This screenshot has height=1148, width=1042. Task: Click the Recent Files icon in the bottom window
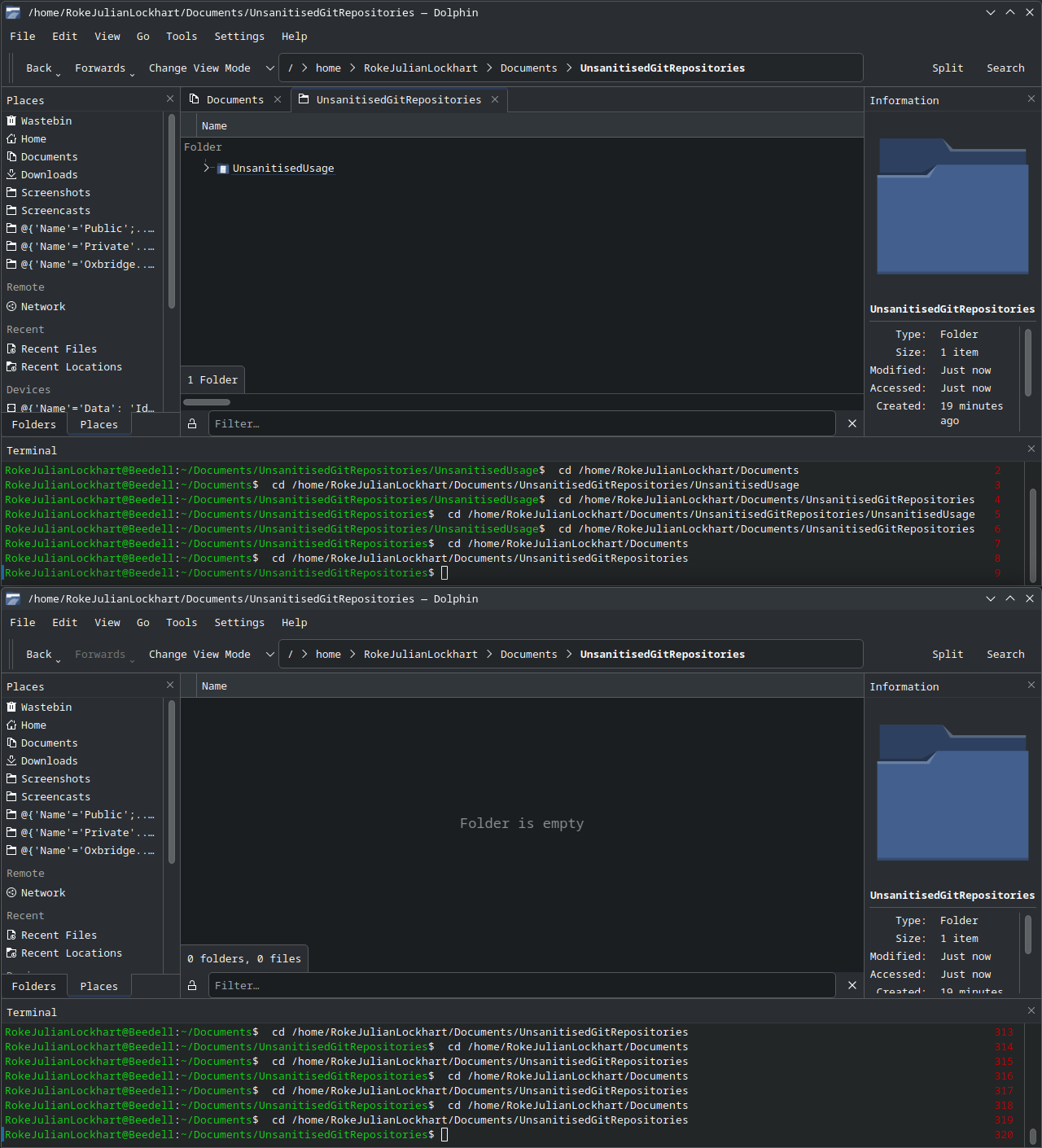click(x=11, y=935)
